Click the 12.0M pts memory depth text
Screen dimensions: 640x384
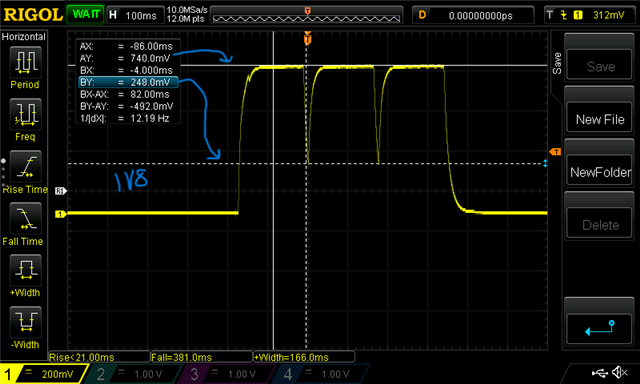pyautogui.click(x=185, y=19)
